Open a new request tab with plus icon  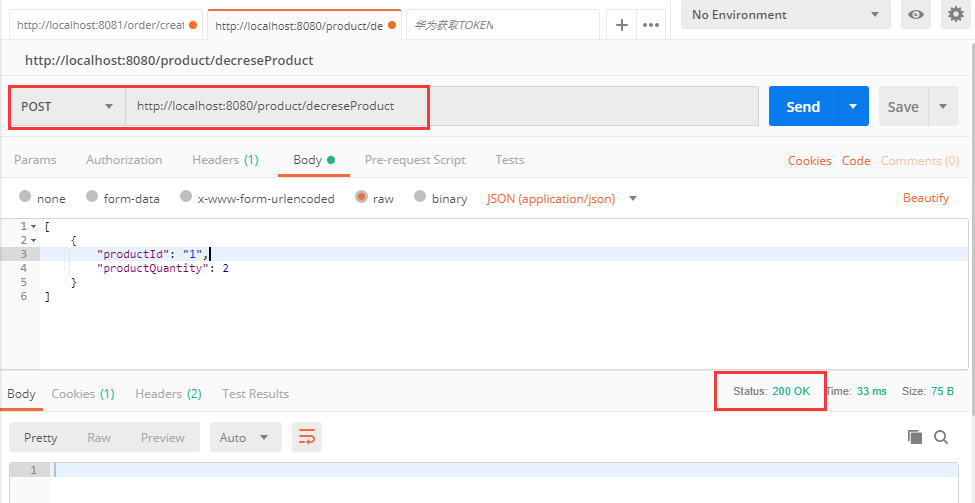click(621, 25)
